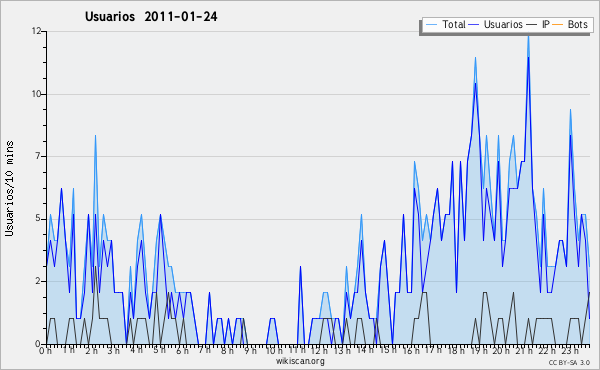Select the 'Usuarios' legend entry
The width and height of the screenshot is (600, 370).
(496, 24)
